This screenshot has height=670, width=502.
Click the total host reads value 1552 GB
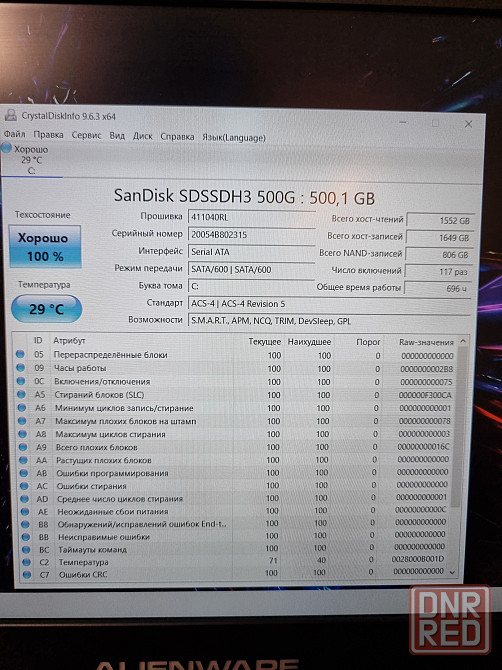click(440, 220)
